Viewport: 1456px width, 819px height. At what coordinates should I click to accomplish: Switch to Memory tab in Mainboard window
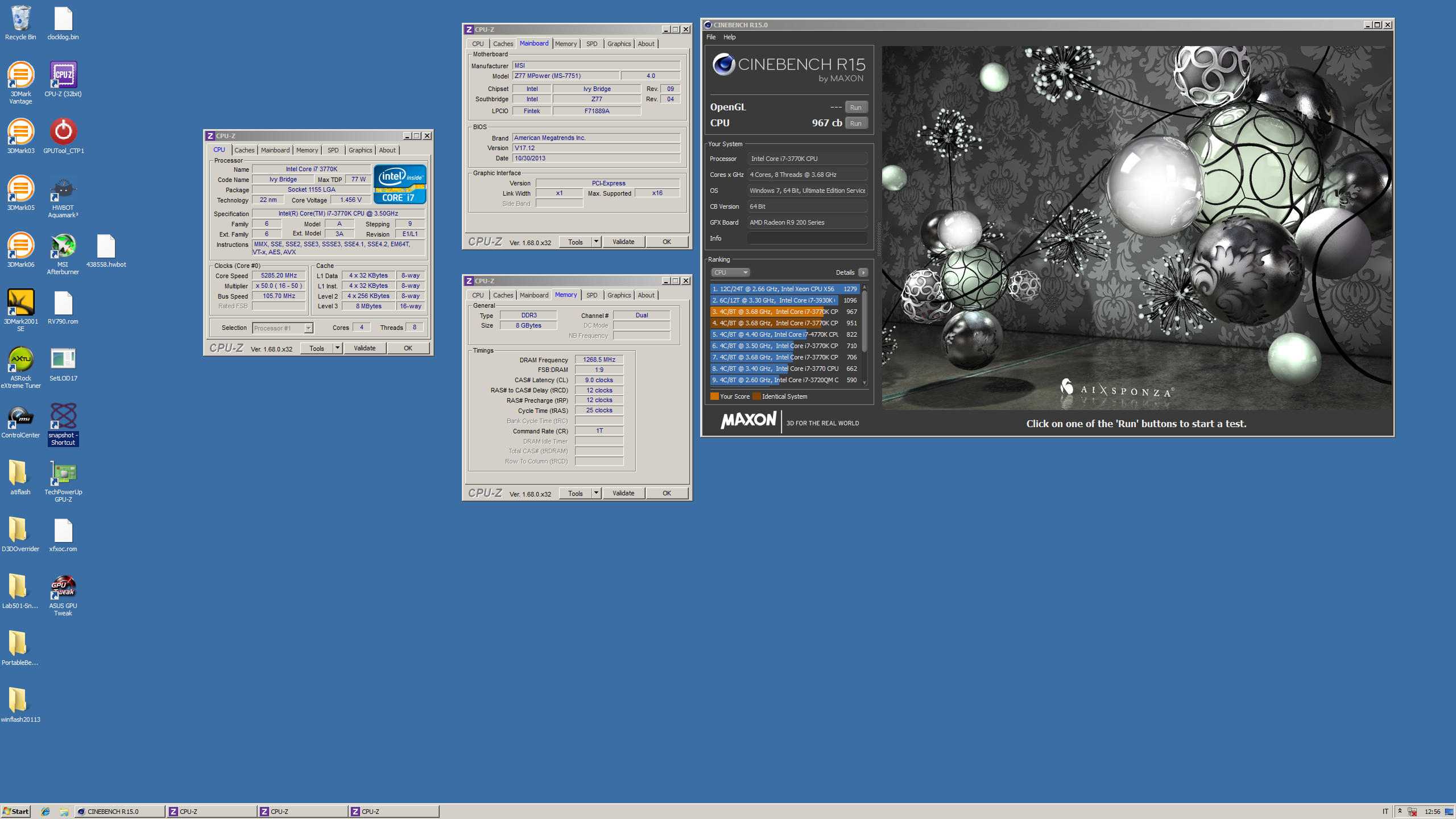point(566,44)
